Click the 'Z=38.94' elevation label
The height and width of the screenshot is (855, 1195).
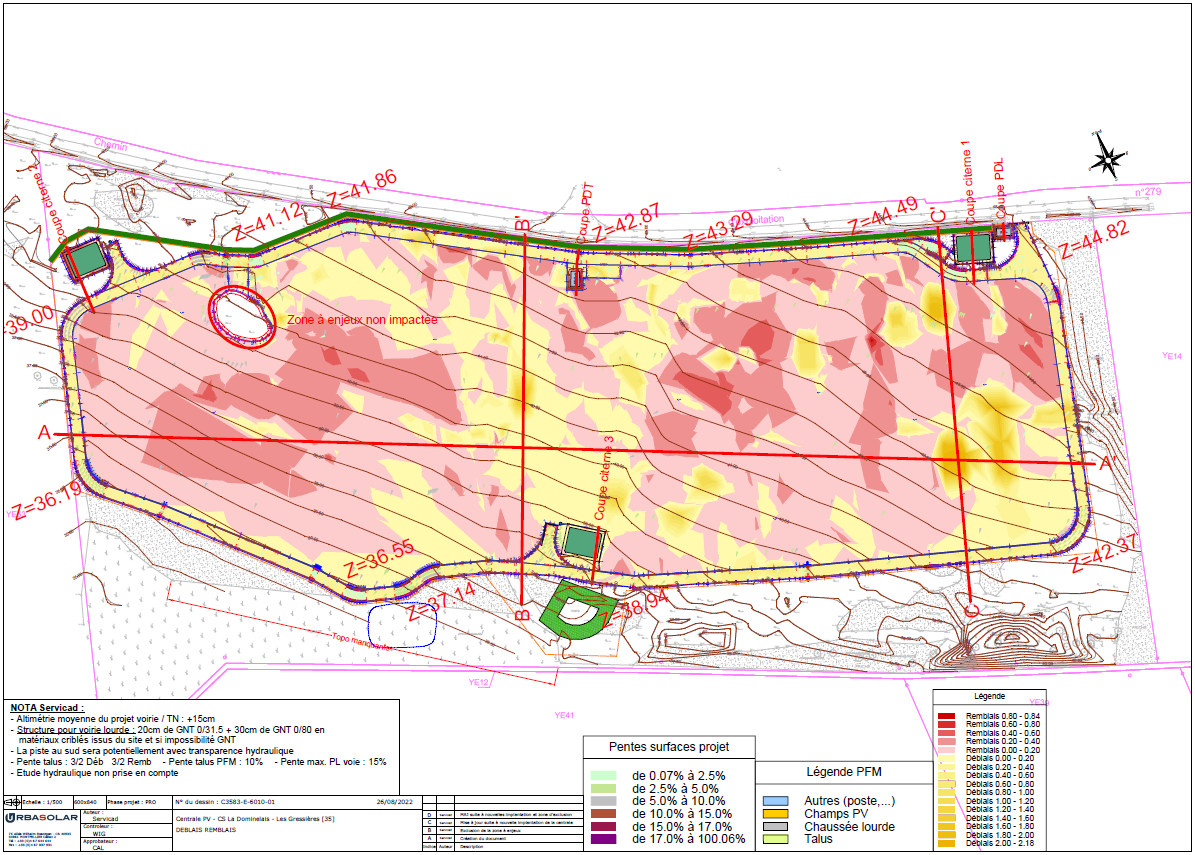click(x=635, y=607)
